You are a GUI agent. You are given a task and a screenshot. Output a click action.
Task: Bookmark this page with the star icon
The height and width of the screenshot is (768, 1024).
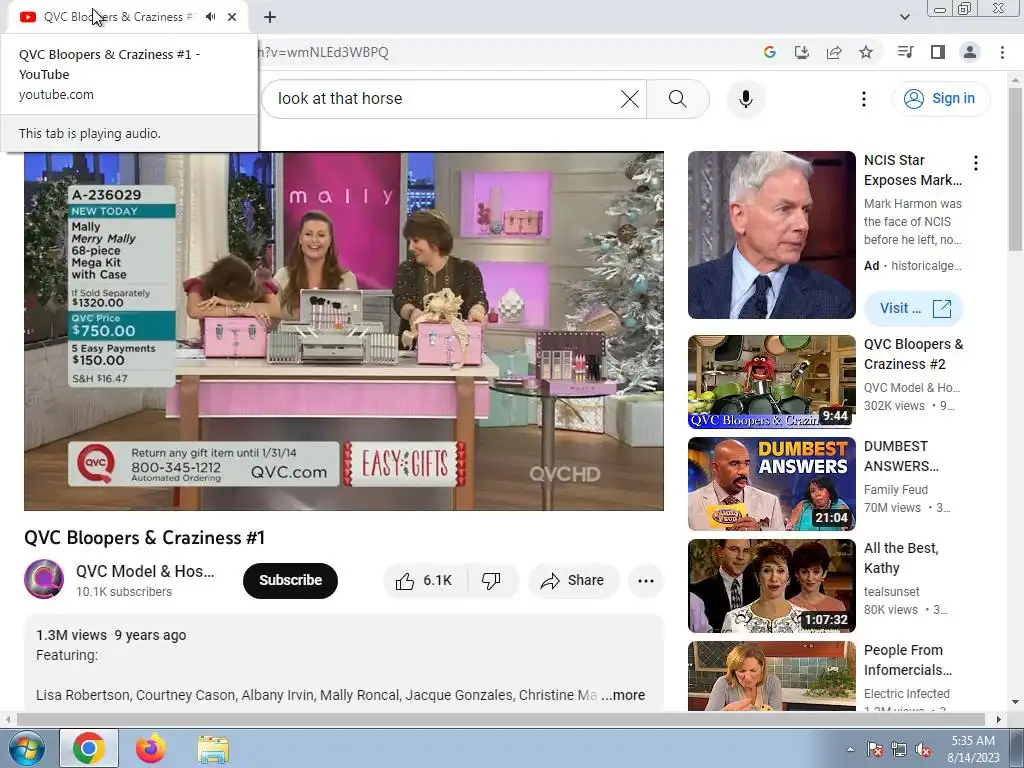click(866, 52)
